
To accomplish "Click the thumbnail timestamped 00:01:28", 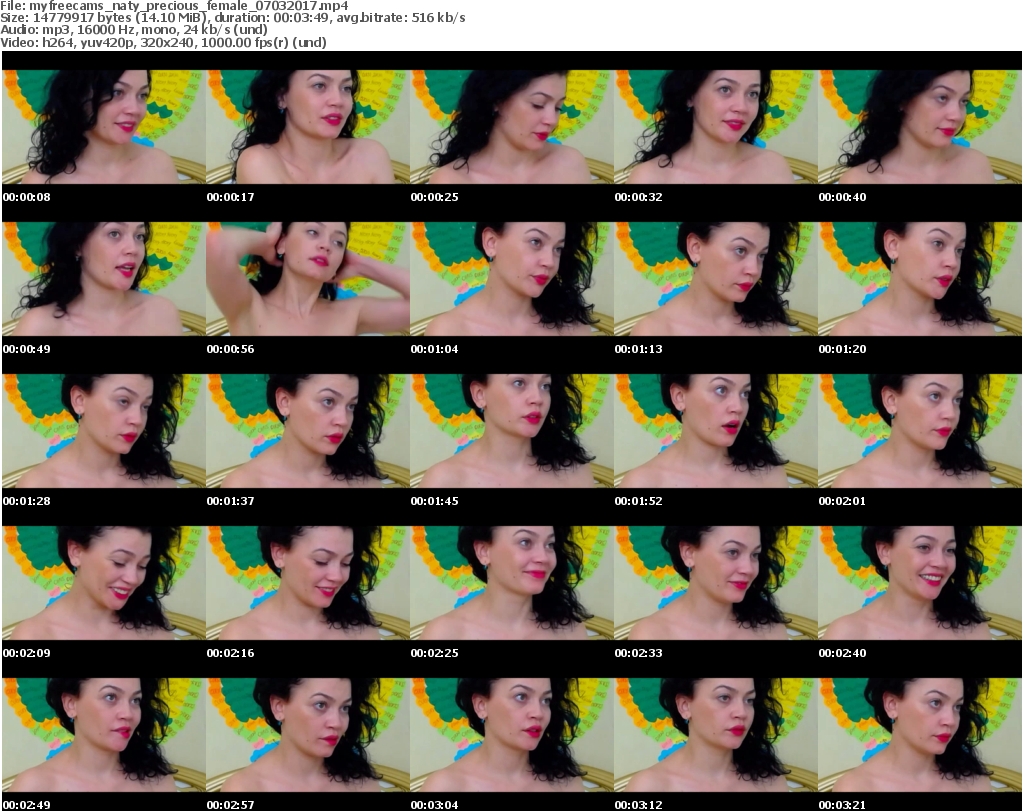I will pyautogui.click(x=104, y=431).
